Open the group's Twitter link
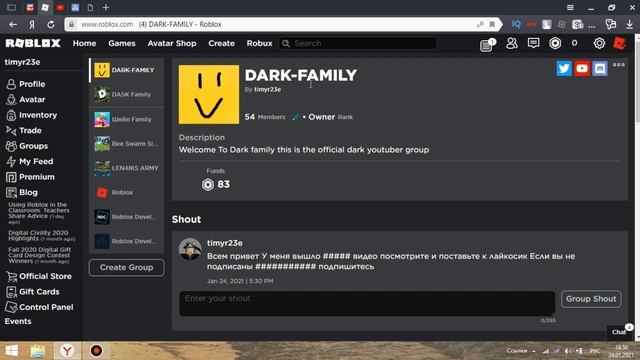 [x=564, y=69]
